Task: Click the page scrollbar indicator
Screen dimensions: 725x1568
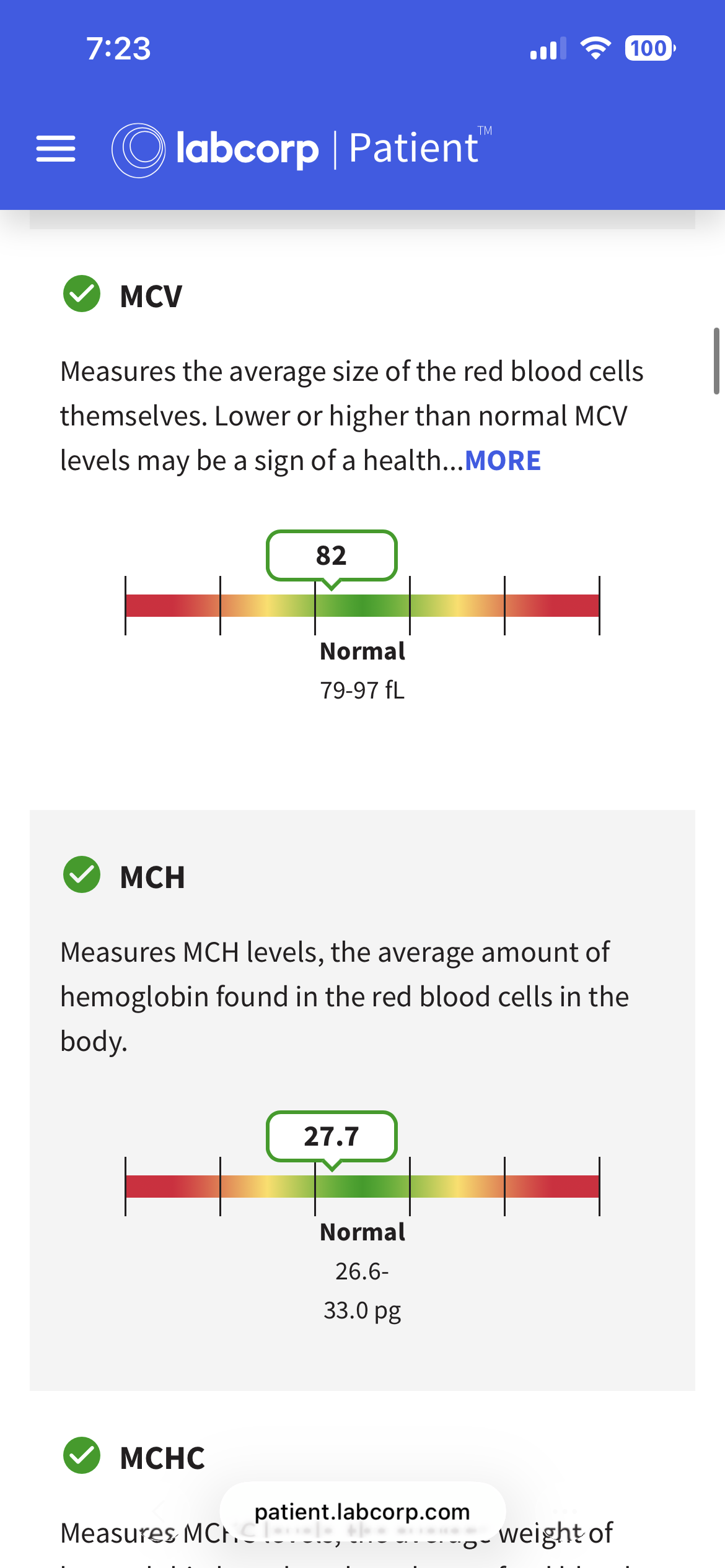Action: click(716, 361)
